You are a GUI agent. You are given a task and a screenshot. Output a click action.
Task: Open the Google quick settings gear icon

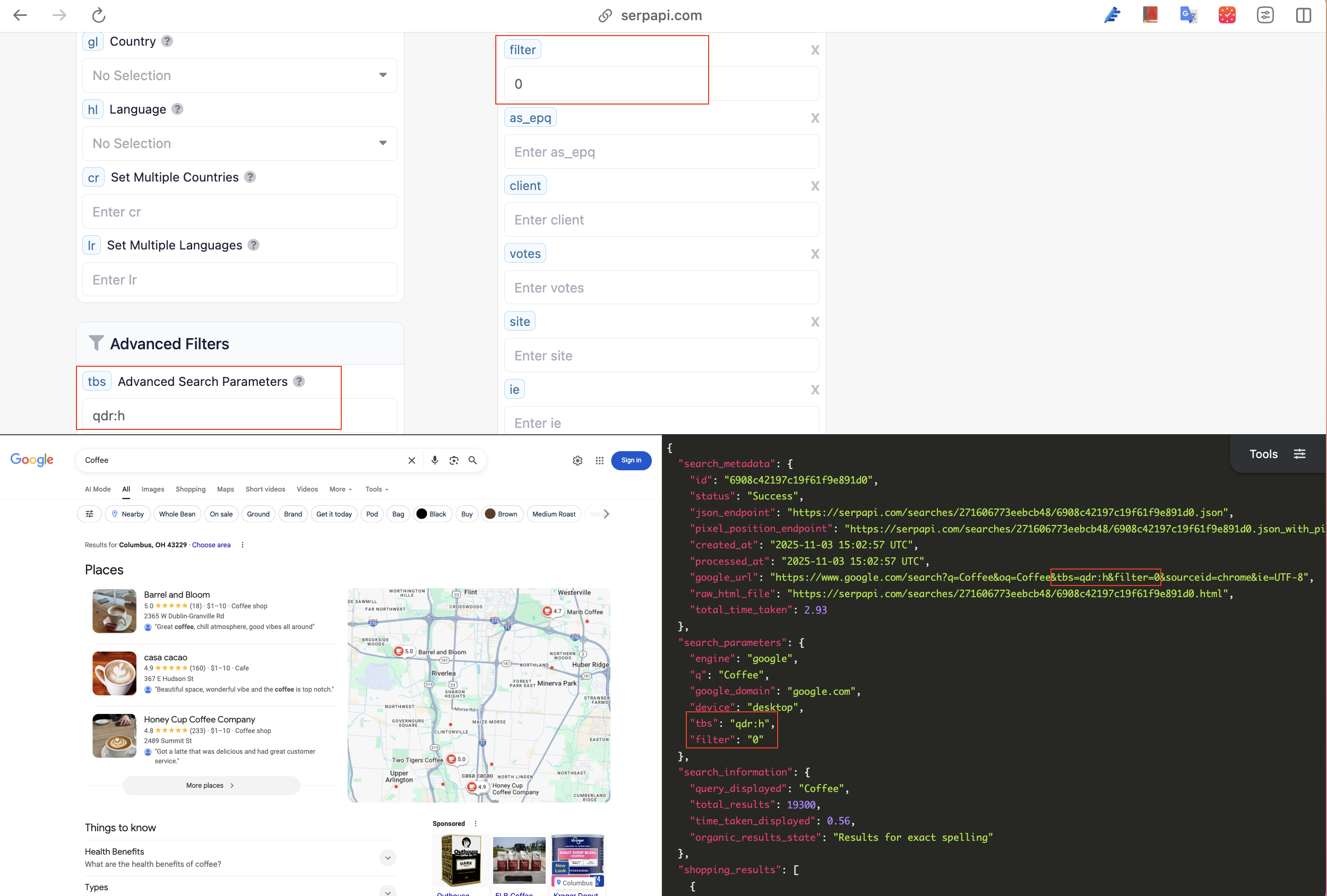coord(578,460)
